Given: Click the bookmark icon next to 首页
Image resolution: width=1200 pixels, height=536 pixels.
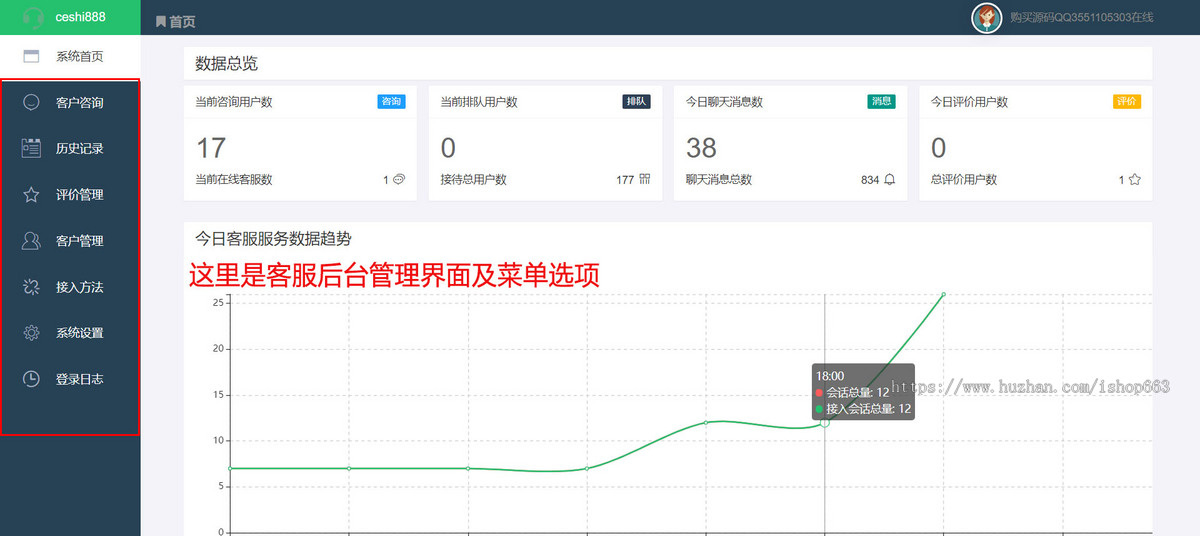Looking at the screenshot, I should (x=160, y=21).
